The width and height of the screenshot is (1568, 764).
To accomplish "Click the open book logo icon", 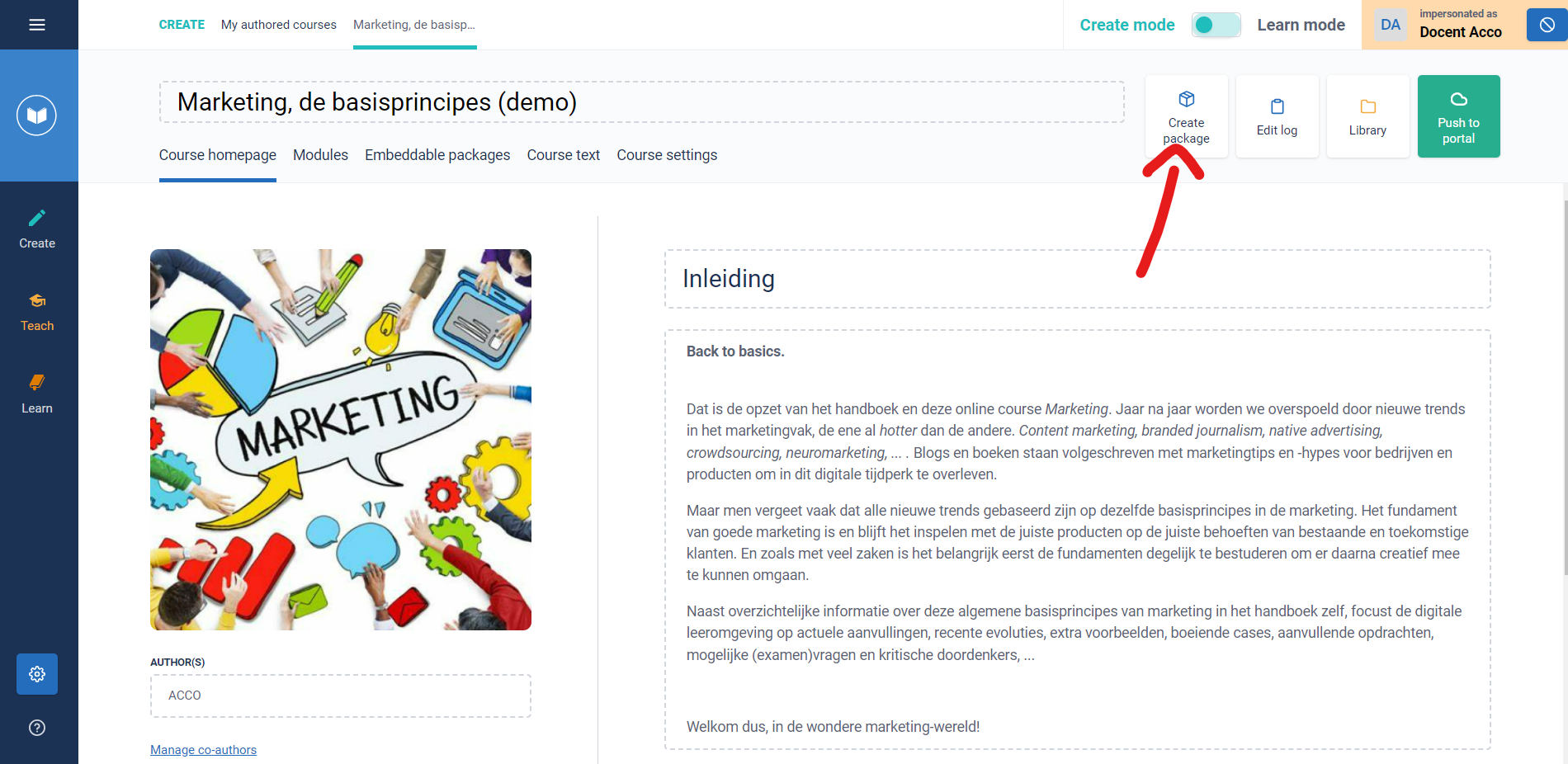I will pos(37,116).
